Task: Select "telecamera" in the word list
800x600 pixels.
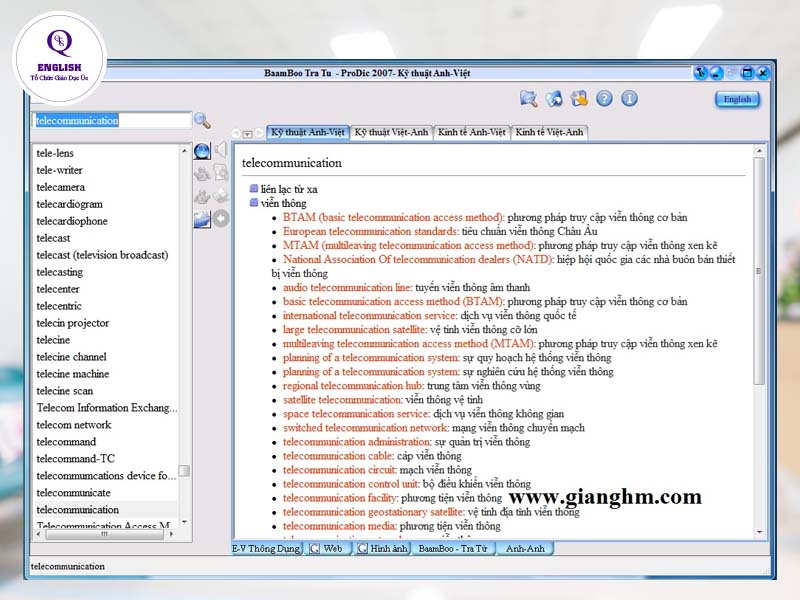Action: 61,187
